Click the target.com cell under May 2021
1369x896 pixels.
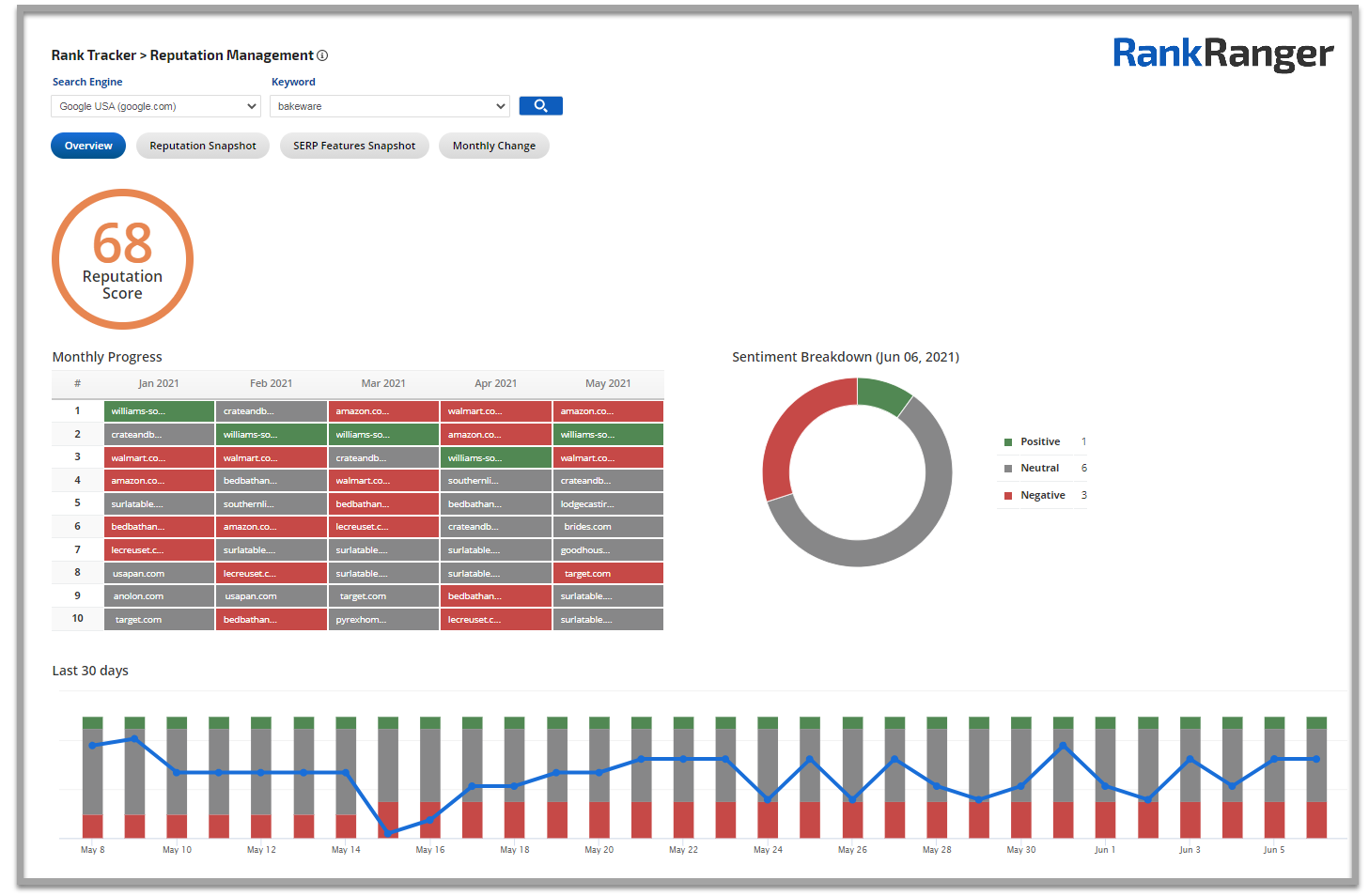[608, 572]
